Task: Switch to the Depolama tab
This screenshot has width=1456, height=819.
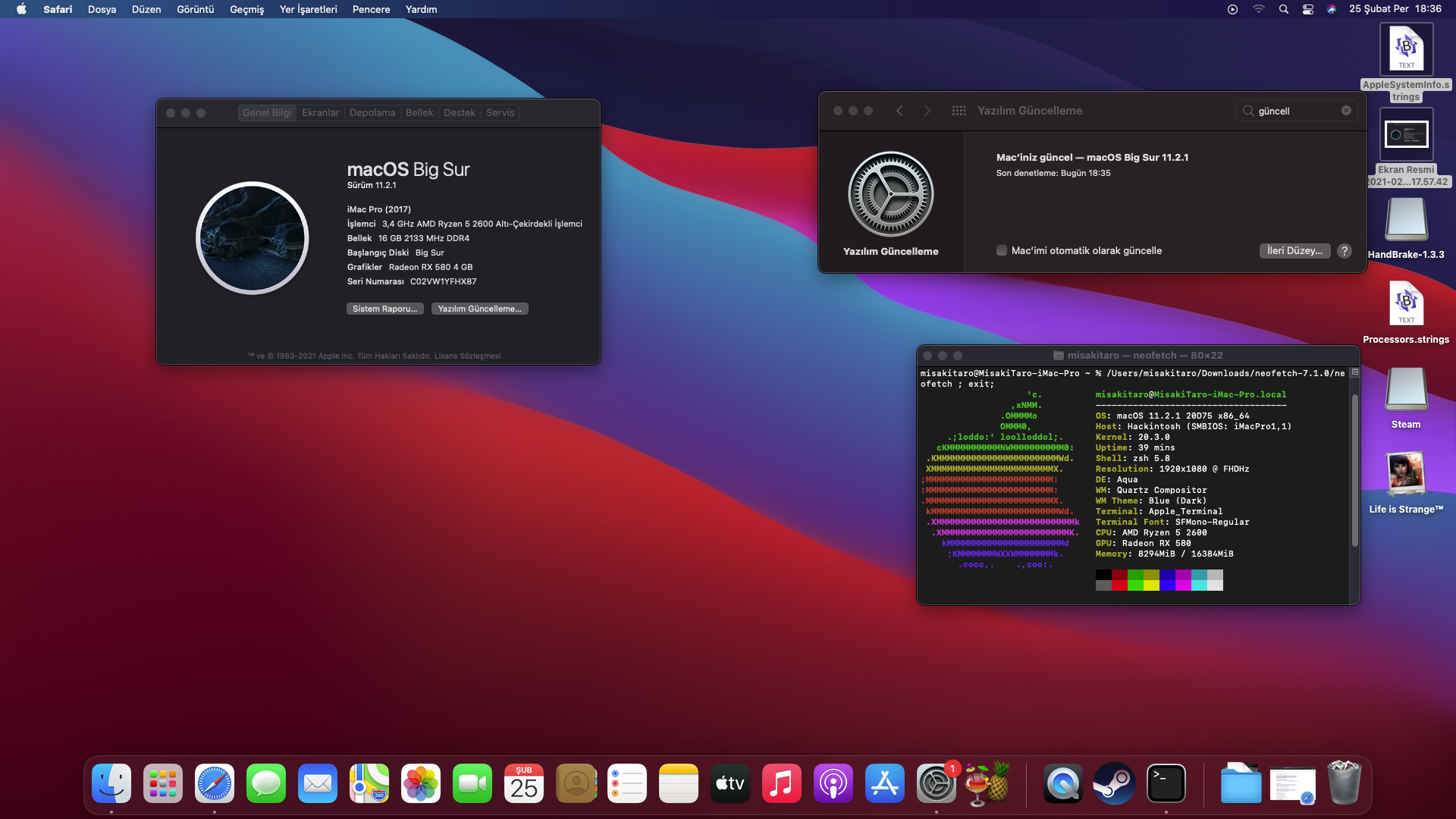Action: (372, 113)
